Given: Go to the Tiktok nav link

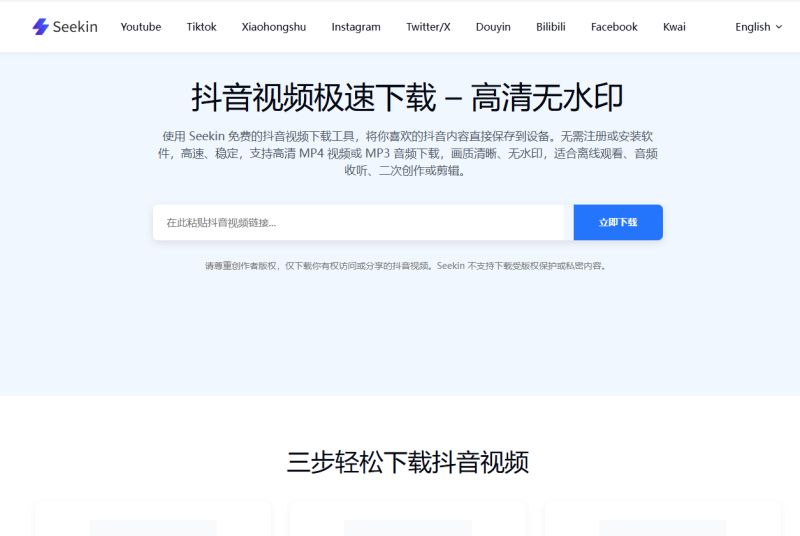Looking at the screenshot, I should point(202,27).
